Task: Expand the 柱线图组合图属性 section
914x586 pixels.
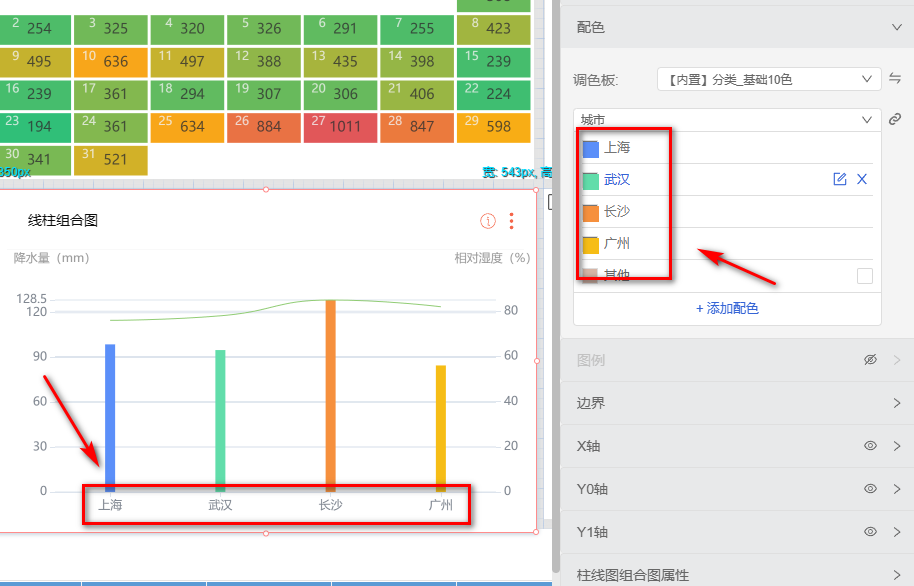Action: point(896,575)
